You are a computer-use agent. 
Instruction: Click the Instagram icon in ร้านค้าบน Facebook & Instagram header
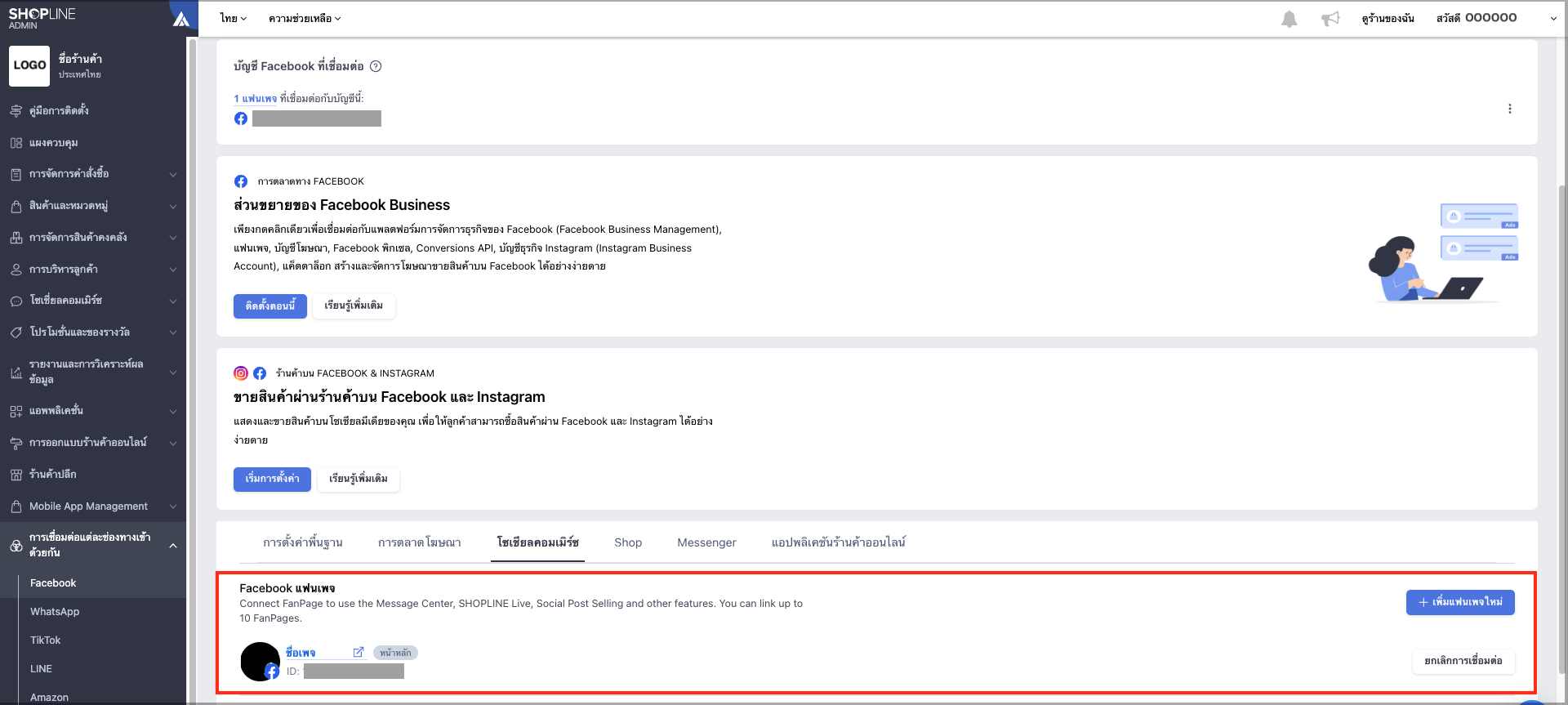coord(241,373)
